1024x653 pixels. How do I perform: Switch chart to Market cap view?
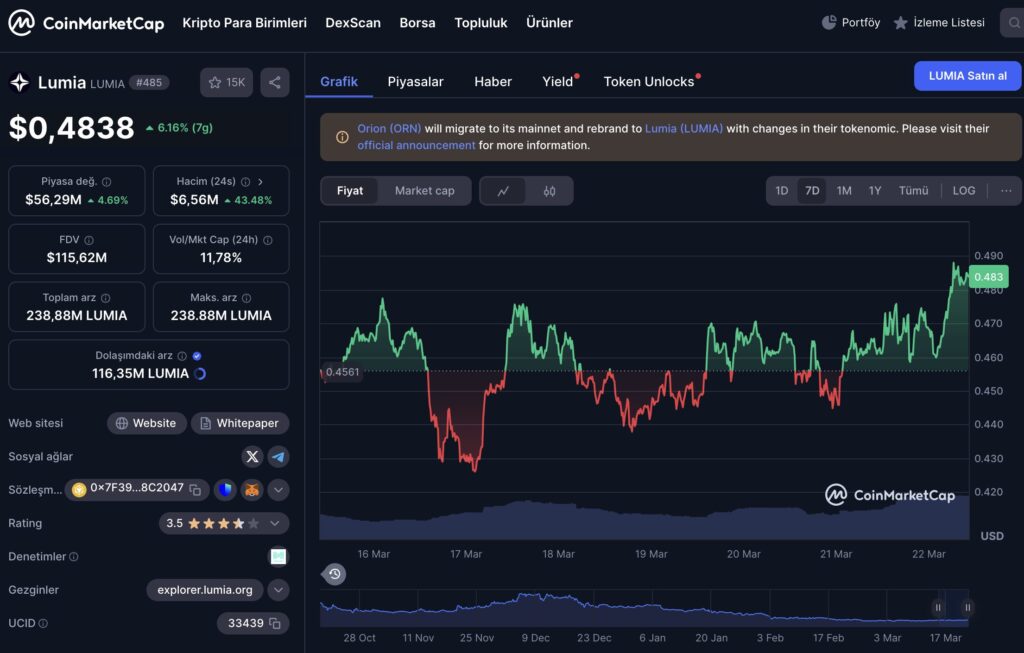pos(424,191)
